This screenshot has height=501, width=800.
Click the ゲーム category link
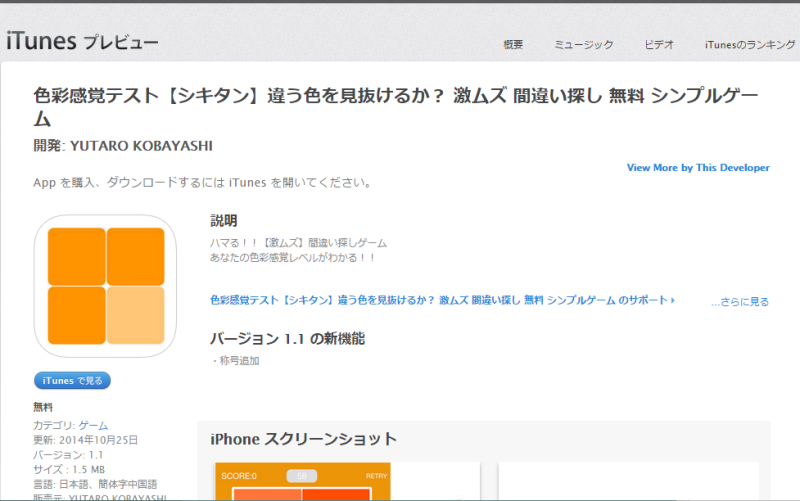pos(93,425)
